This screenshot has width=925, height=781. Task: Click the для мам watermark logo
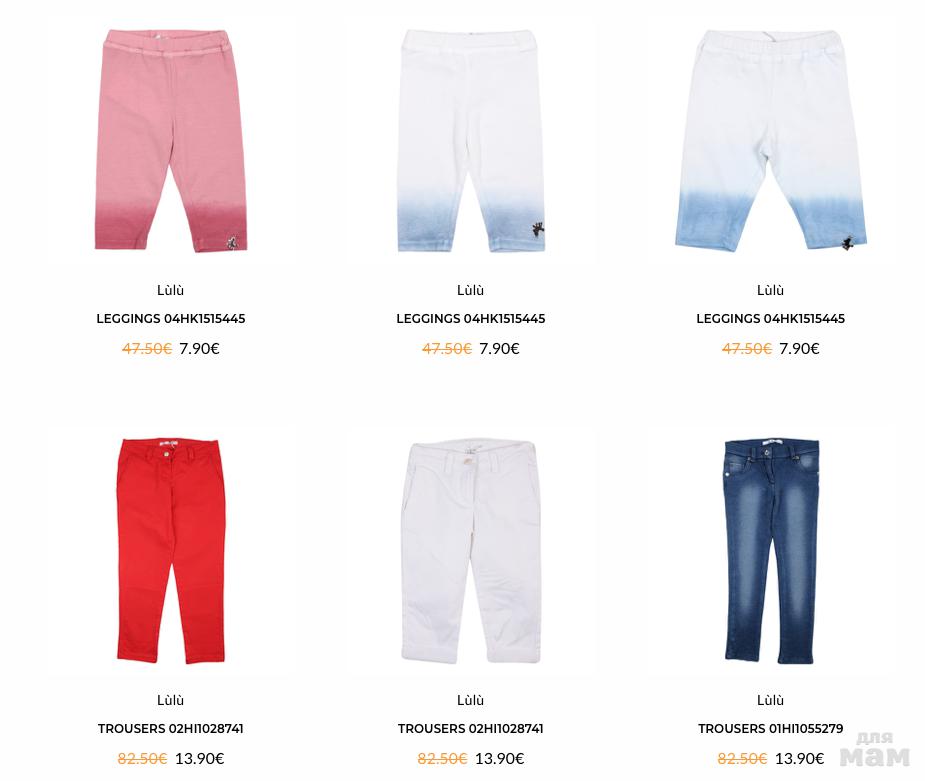[875, 750]
